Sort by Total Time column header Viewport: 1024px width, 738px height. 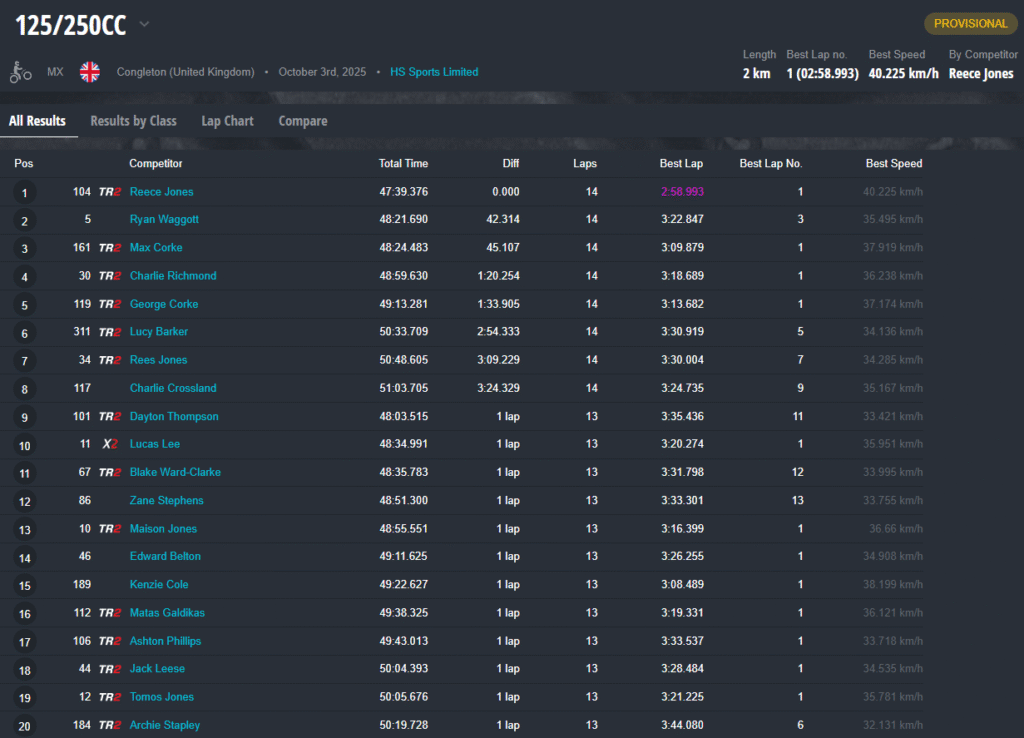[403, 164]
